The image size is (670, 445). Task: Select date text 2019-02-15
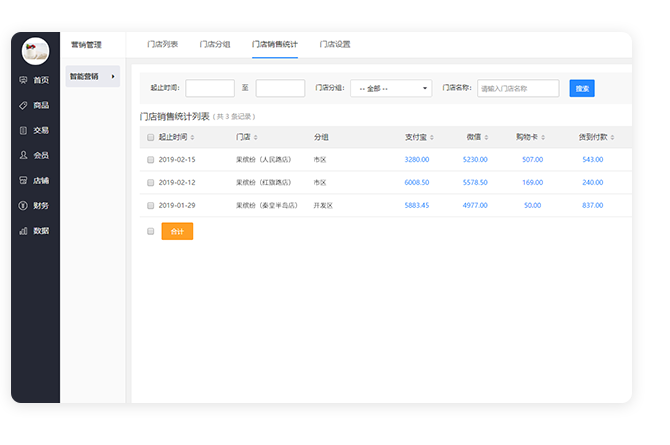coord(177,159)
